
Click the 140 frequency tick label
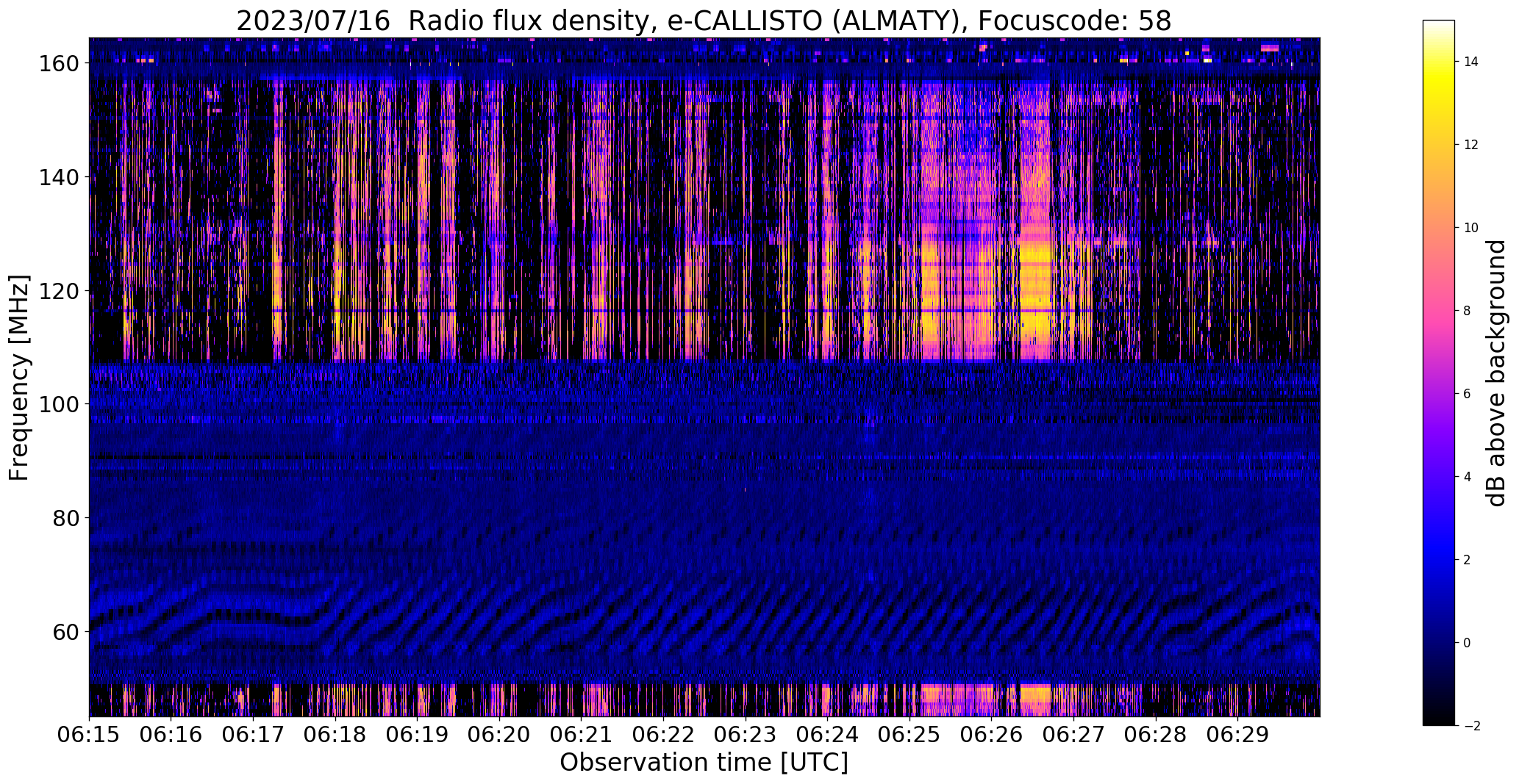point(58,177)
